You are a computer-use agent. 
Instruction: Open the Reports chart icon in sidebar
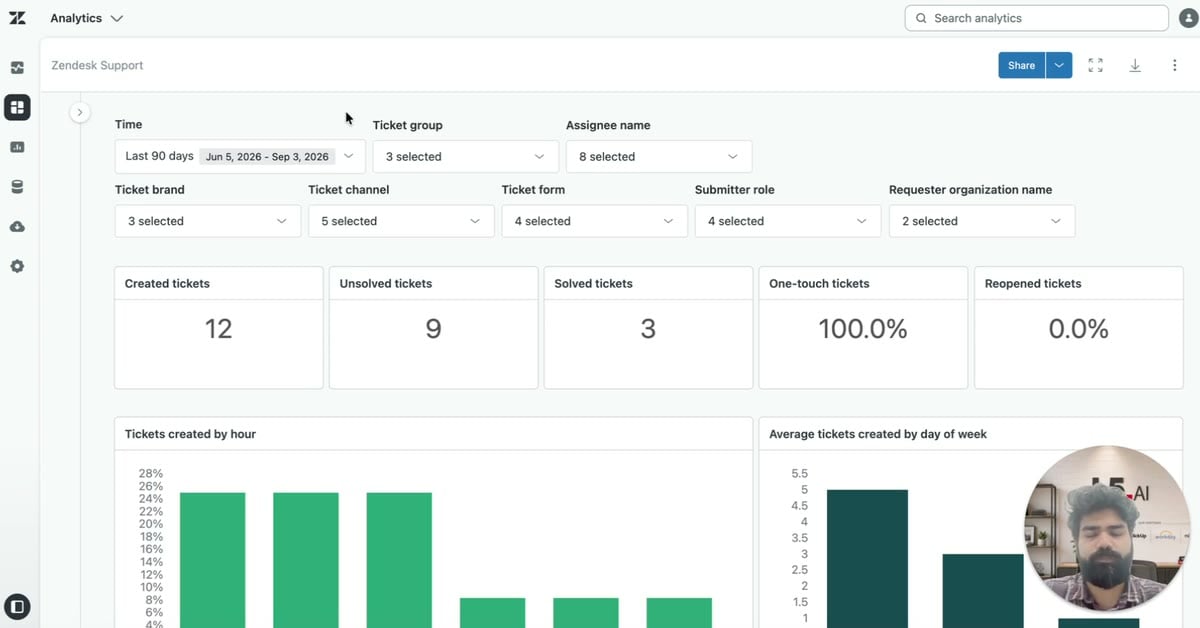point(17,147)
